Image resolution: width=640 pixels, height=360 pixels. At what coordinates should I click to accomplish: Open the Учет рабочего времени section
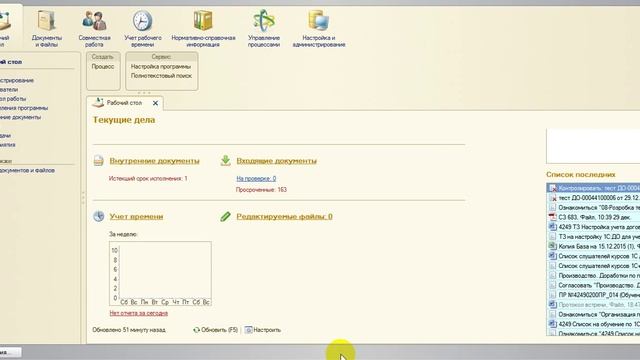click(x=142, y=29)
